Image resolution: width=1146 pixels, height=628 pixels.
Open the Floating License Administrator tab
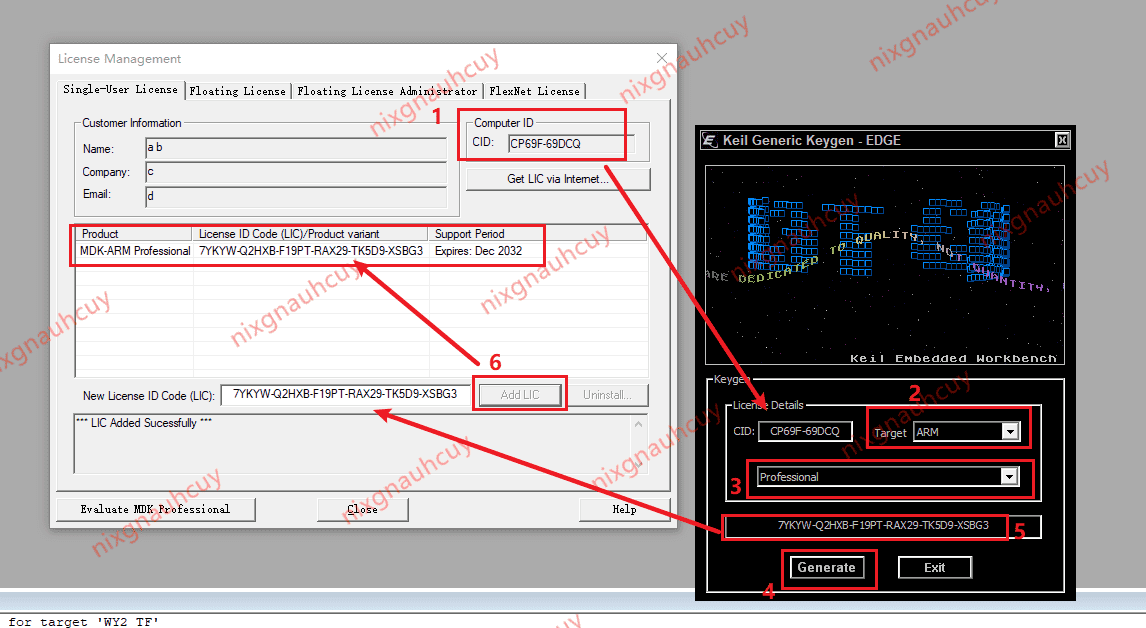click(387, 91)
